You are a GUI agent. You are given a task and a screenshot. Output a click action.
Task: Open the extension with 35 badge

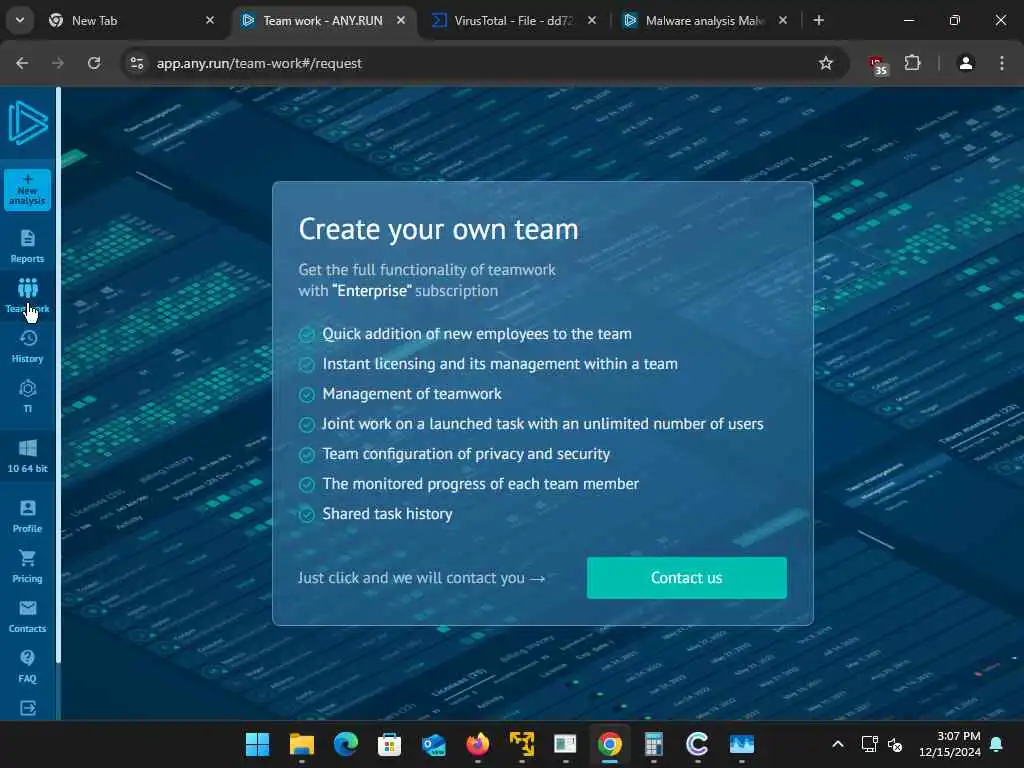[878, 65]
